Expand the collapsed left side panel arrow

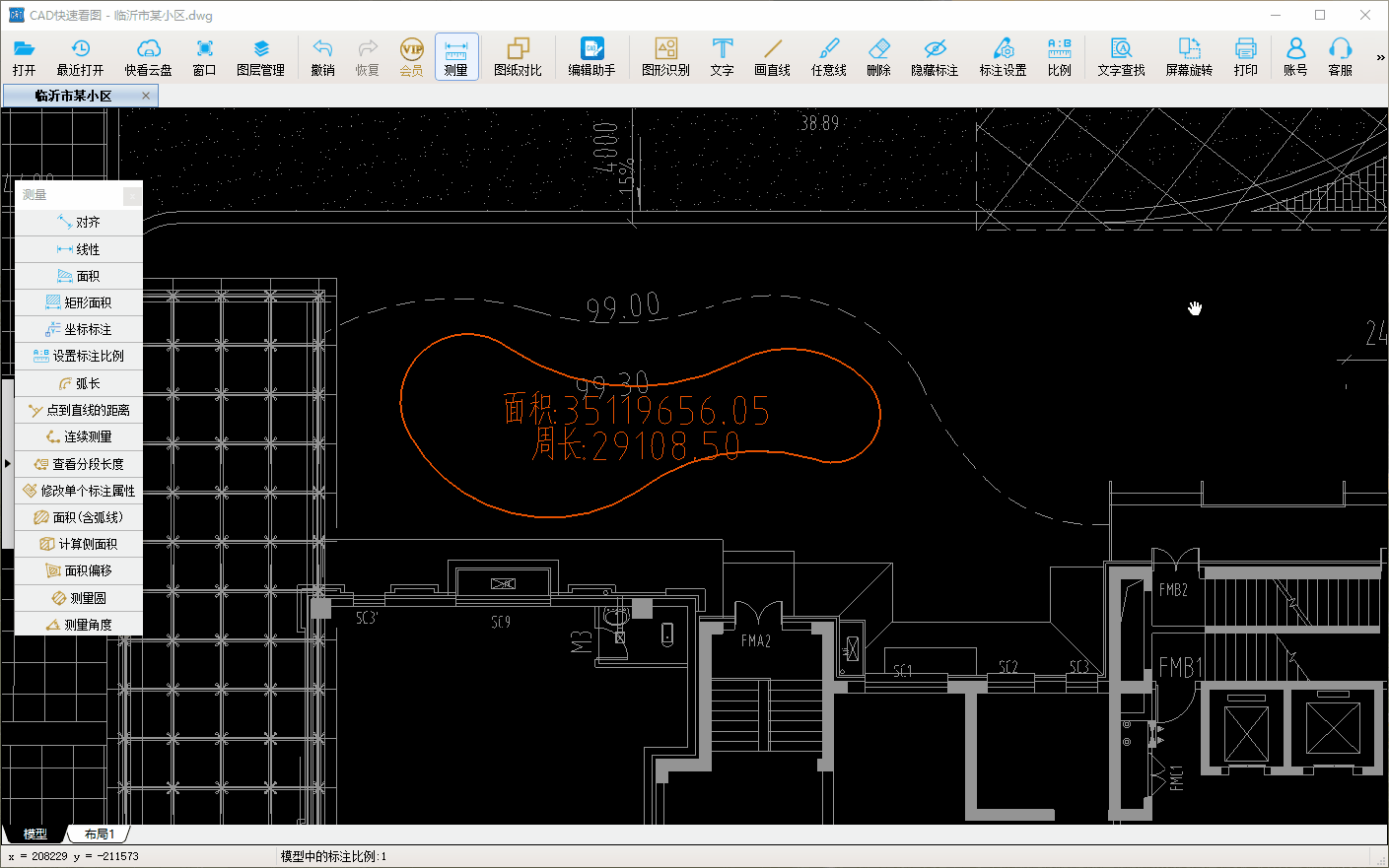click(x=7, y=463)
